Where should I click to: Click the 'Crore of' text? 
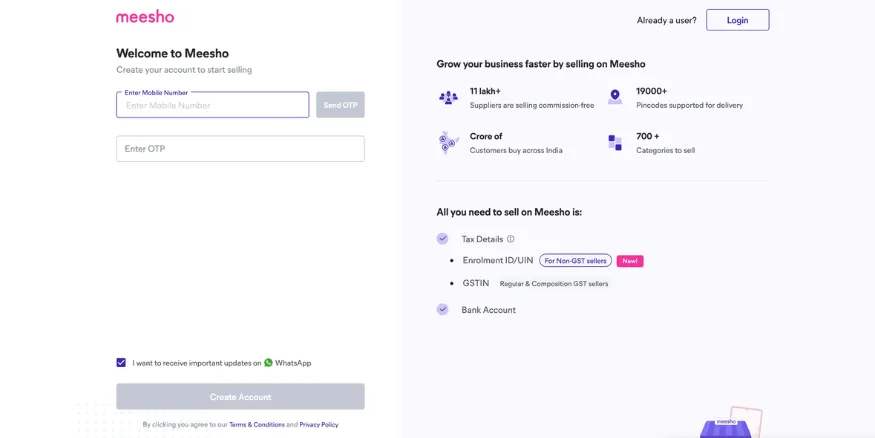pos(486,136)
